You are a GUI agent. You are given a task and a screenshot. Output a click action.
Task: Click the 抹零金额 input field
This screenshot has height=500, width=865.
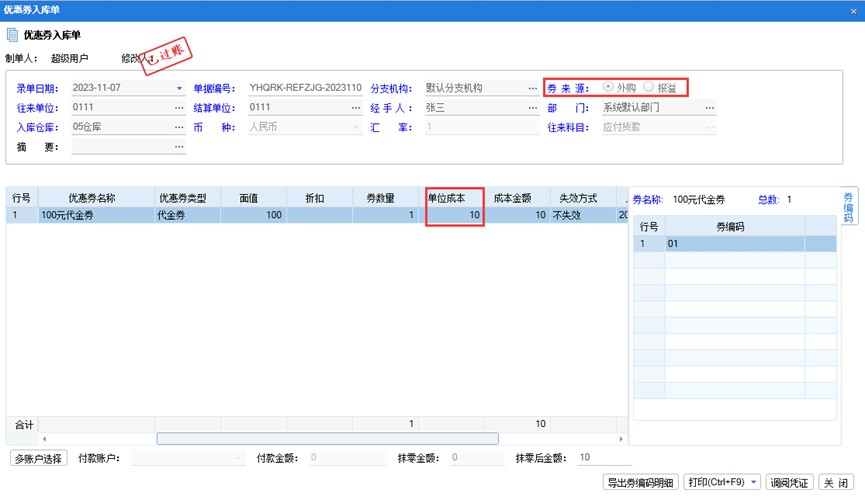[478, 458]
